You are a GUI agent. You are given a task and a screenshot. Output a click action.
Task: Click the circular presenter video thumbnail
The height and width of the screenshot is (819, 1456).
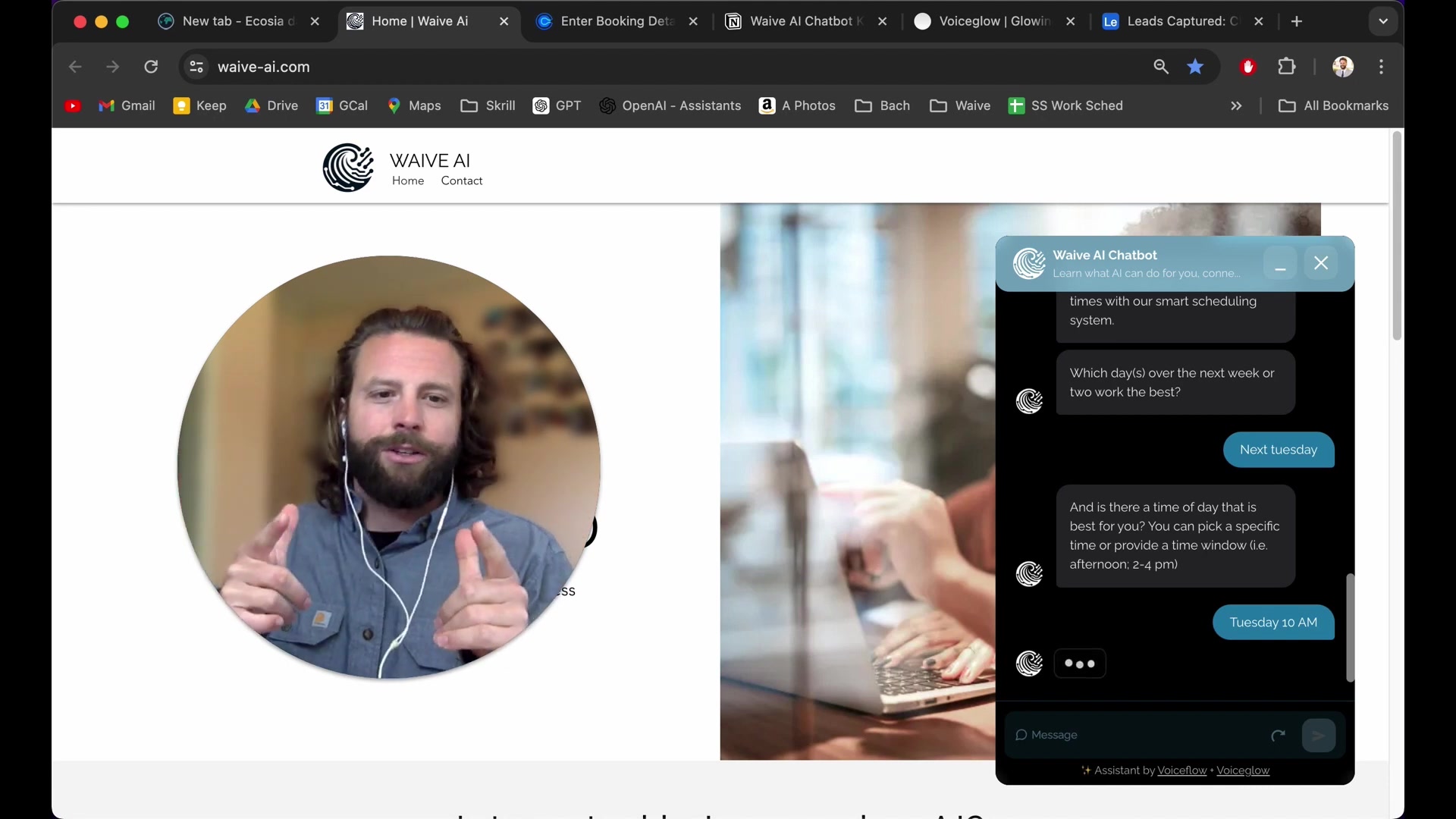coord(389,467)
